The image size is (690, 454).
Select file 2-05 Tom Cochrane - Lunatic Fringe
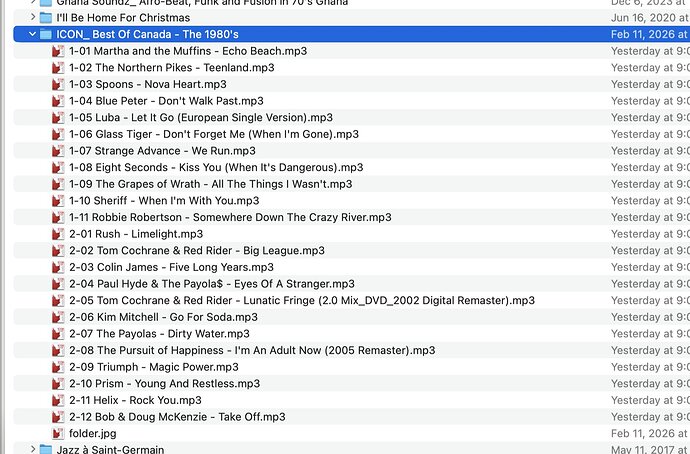[302, 300]
